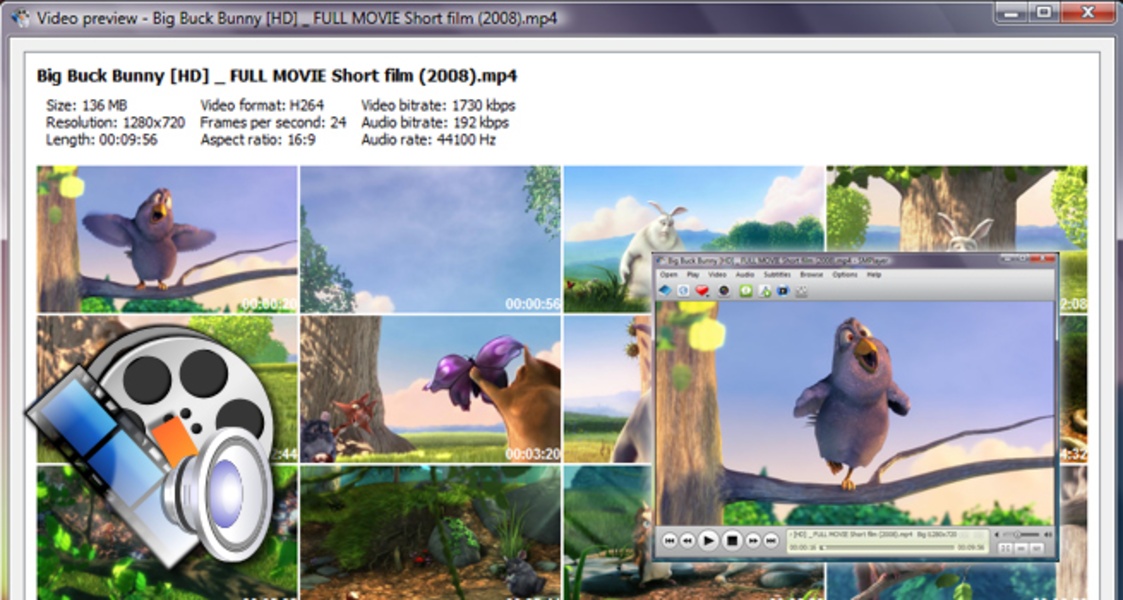
Task: Open Preferences tools icon in SMPlayer toolbar
Action: point(801,291)
